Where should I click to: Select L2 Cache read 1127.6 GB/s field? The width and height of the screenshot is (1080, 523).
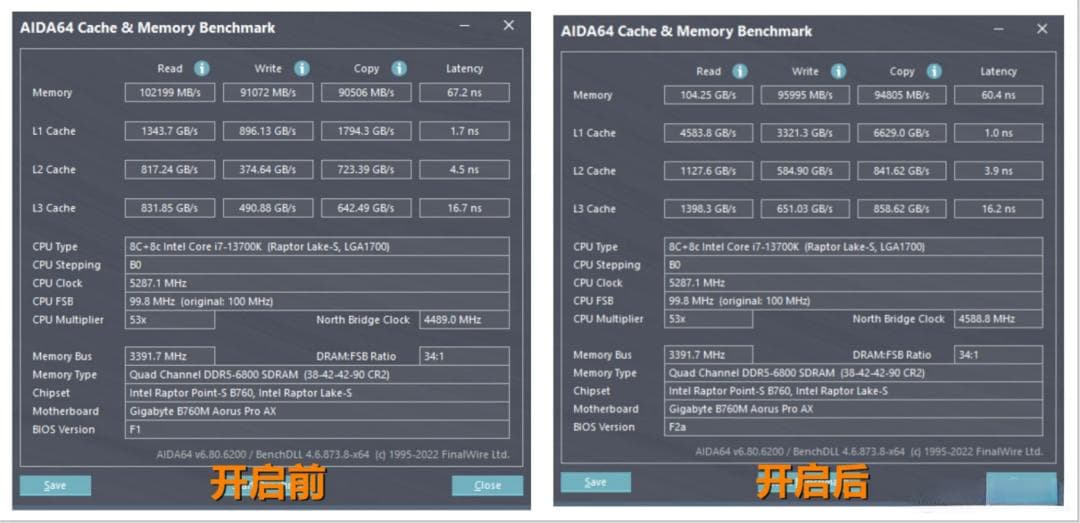[x=708, y=171]
